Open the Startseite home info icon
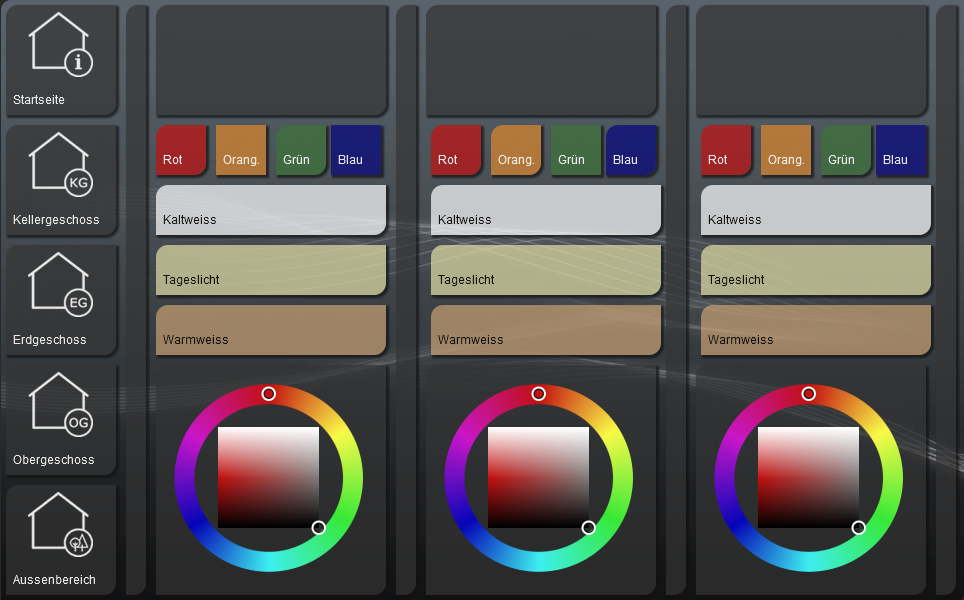Image resolution: width=964 pixels, height=600 pixels. (60, 47)
